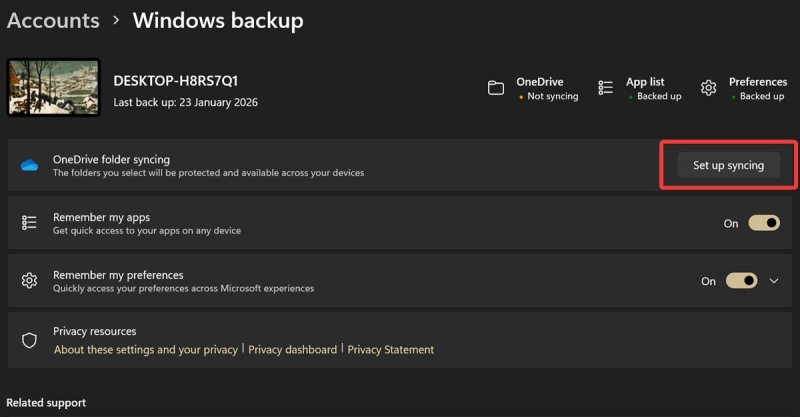Click the Set up syncing button
Viewport: 800px width, 417px height.
point(728,165)
